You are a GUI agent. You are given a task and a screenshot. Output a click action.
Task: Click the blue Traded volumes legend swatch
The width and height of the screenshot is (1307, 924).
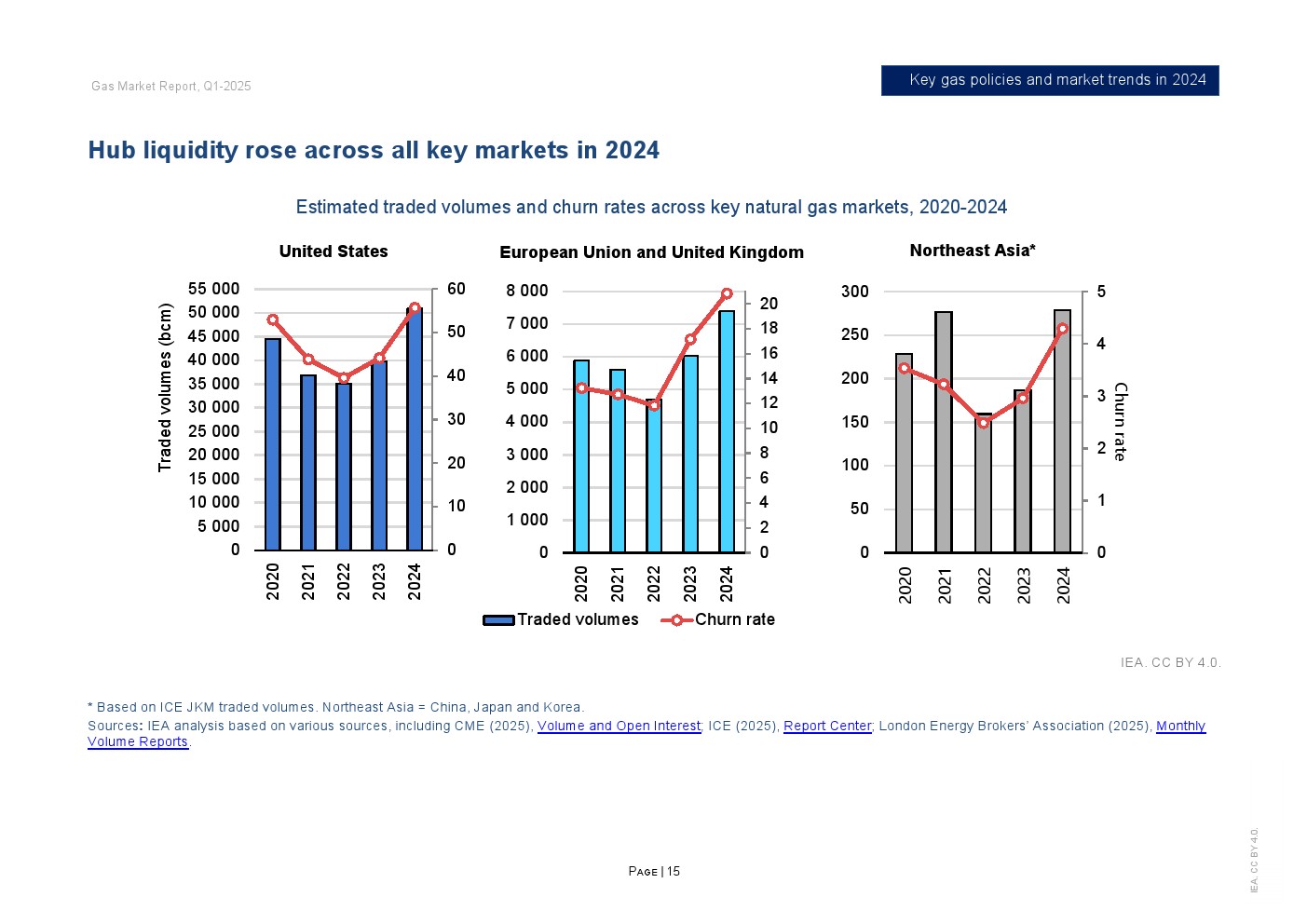498,620
